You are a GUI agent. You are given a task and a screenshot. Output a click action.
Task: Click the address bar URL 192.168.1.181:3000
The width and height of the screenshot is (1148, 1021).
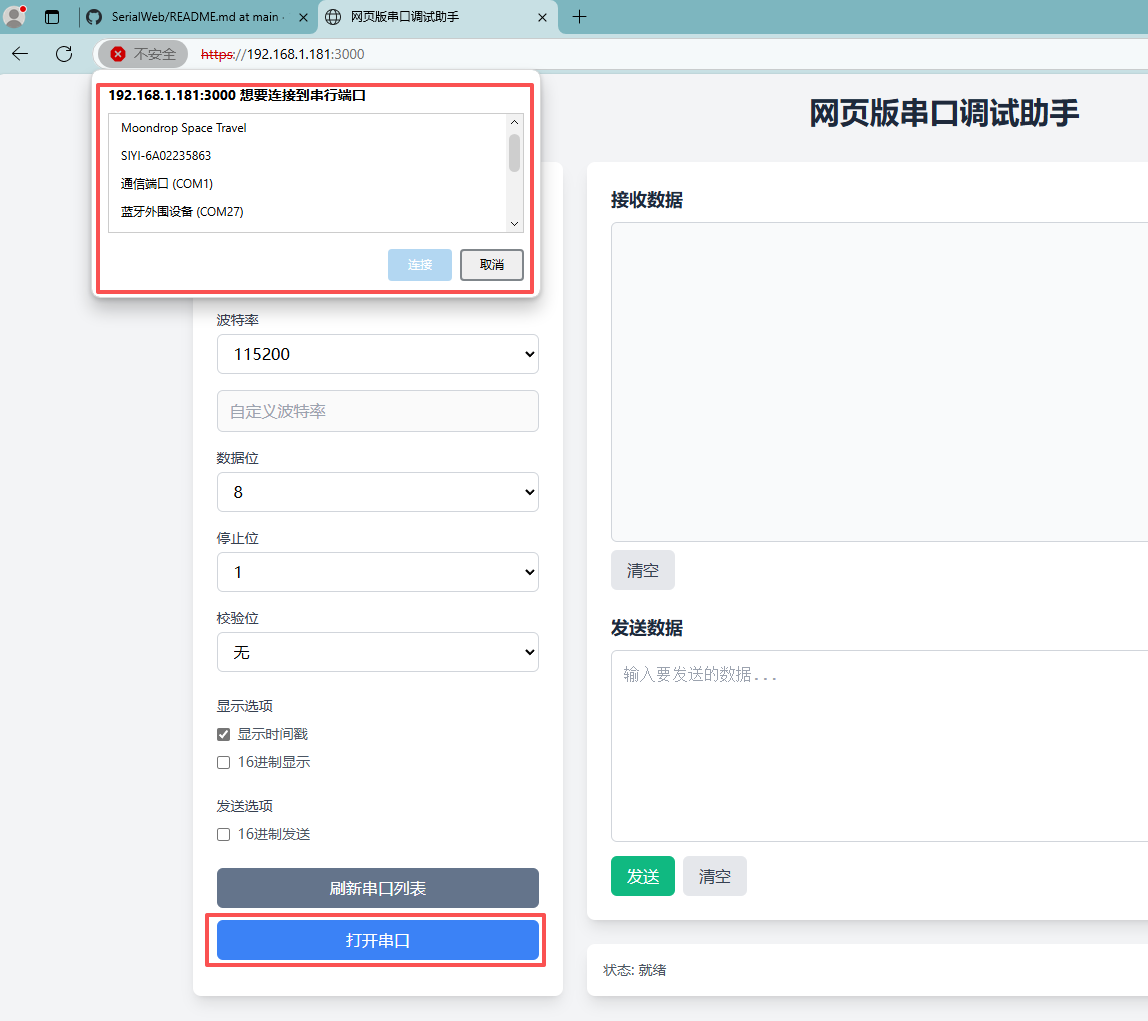pos(283,54)
